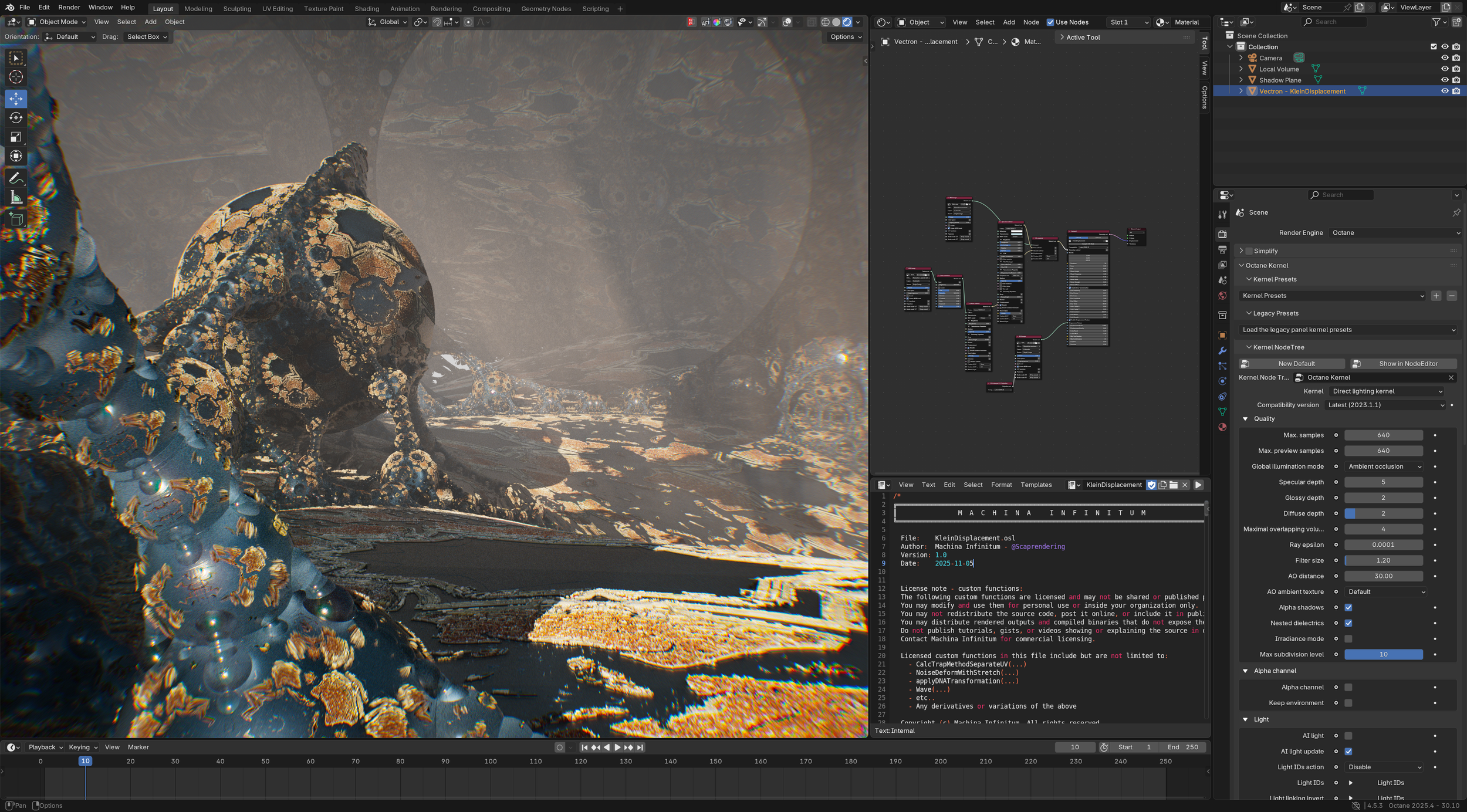
Task: Select the Scale tool in the viewport toolbar
Action: [16, 137]
